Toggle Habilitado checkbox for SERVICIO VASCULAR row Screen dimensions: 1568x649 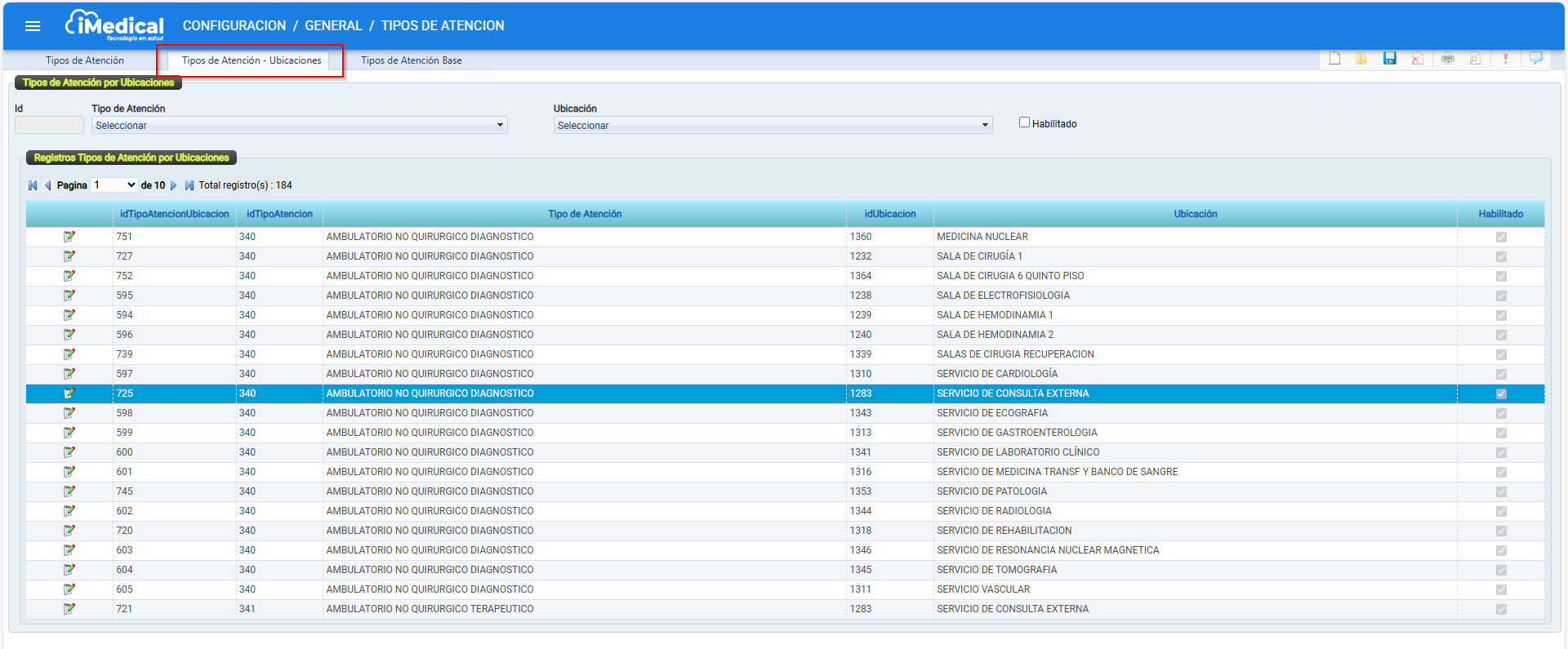pyautogui.click(x=1500, y=589)
